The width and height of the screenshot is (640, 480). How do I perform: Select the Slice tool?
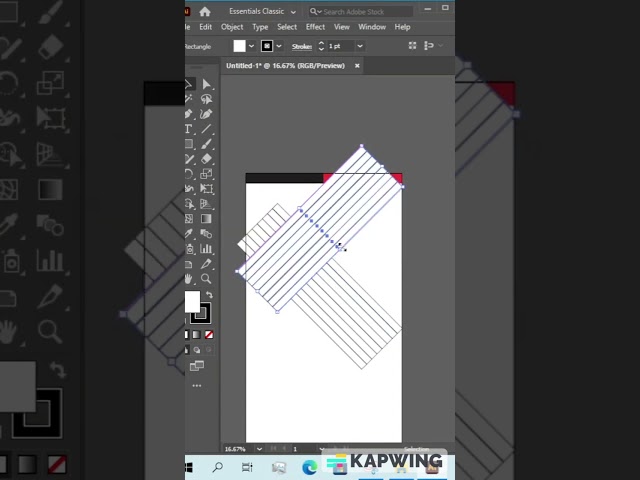click(206, 264)
